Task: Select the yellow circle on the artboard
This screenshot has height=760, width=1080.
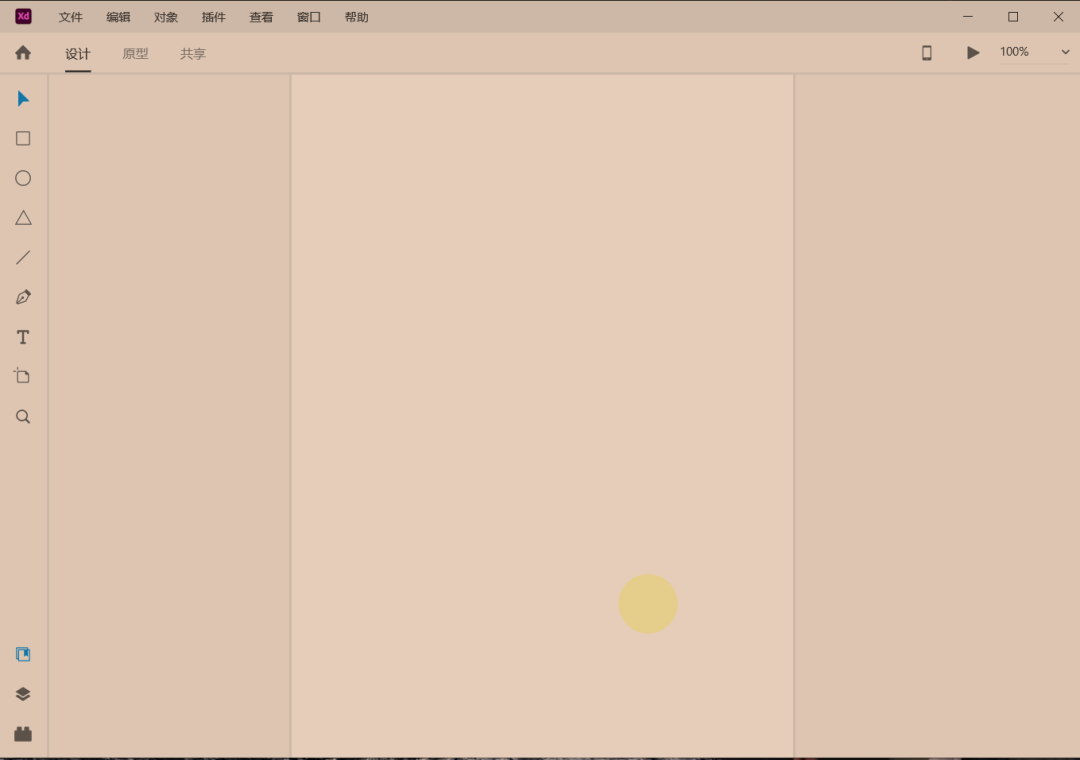Action: pyautogui.click(x=647, y=604)
